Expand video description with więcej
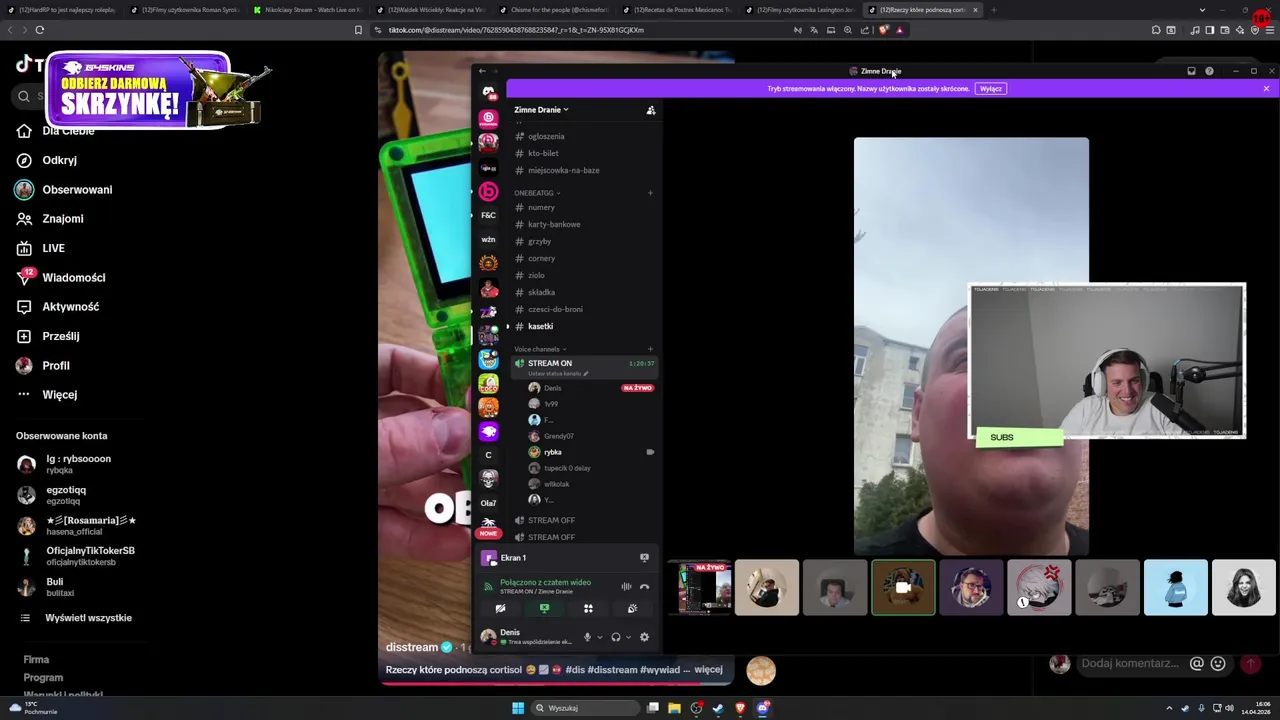This screenshot has width=1280, height=720. (x=708, y=670)
